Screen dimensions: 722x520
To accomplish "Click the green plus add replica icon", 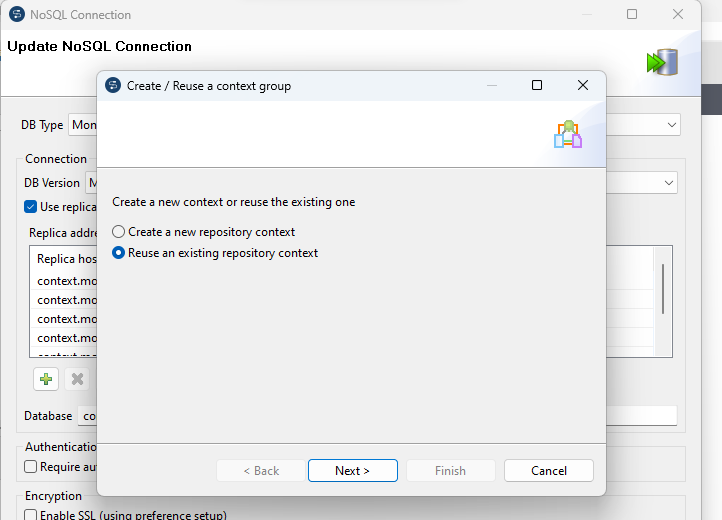I will point(46,379).
